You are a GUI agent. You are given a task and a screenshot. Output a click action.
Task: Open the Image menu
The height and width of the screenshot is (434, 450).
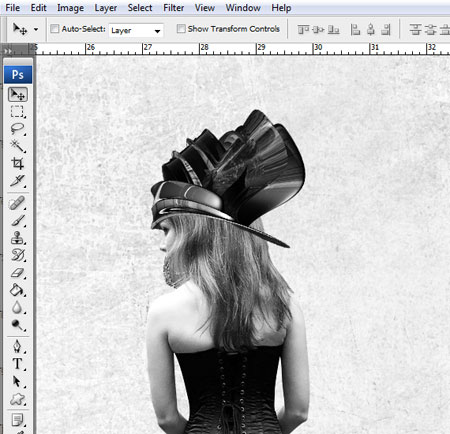point(70,8)
